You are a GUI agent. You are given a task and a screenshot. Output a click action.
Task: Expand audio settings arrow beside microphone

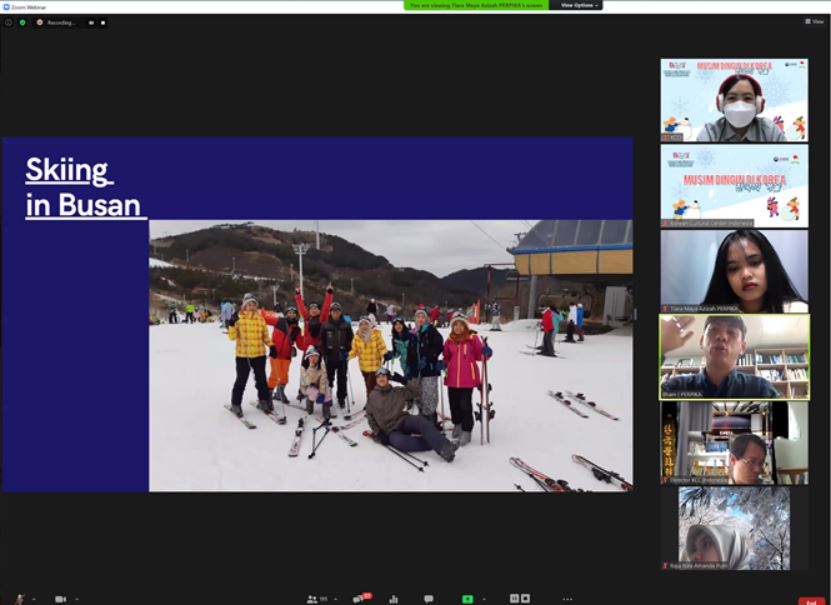coord(34,599)
